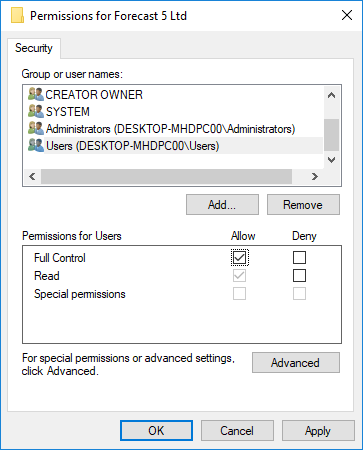Click the Users group icon
The width and height of the screenshot is (363, 450).
coord(36,146)
